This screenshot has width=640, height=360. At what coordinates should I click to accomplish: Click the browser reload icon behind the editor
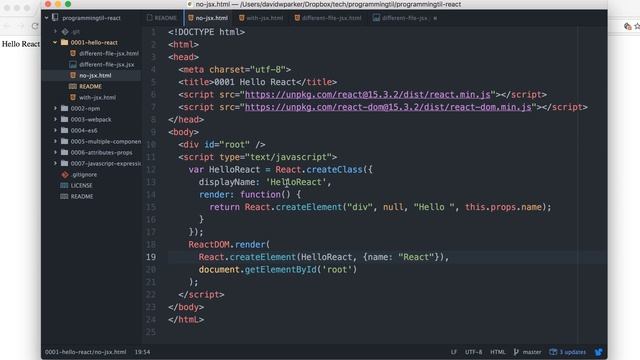tap(35, 26)
